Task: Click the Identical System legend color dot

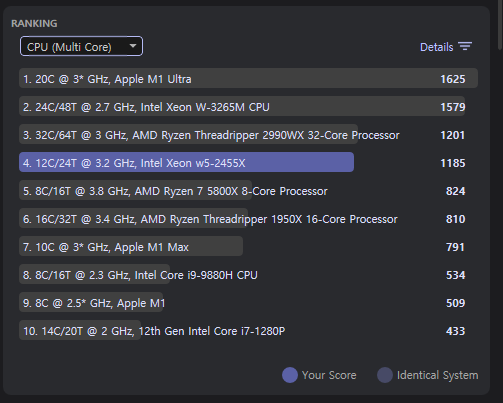Action: [x=385, y=375]
